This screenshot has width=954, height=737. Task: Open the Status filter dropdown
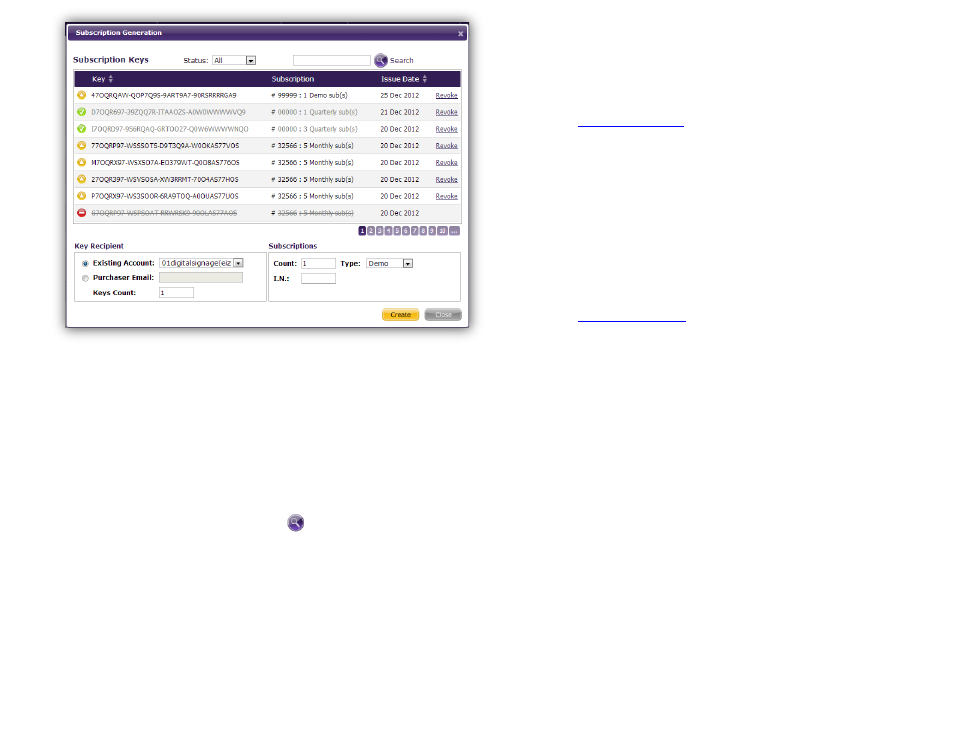[251, 60]
